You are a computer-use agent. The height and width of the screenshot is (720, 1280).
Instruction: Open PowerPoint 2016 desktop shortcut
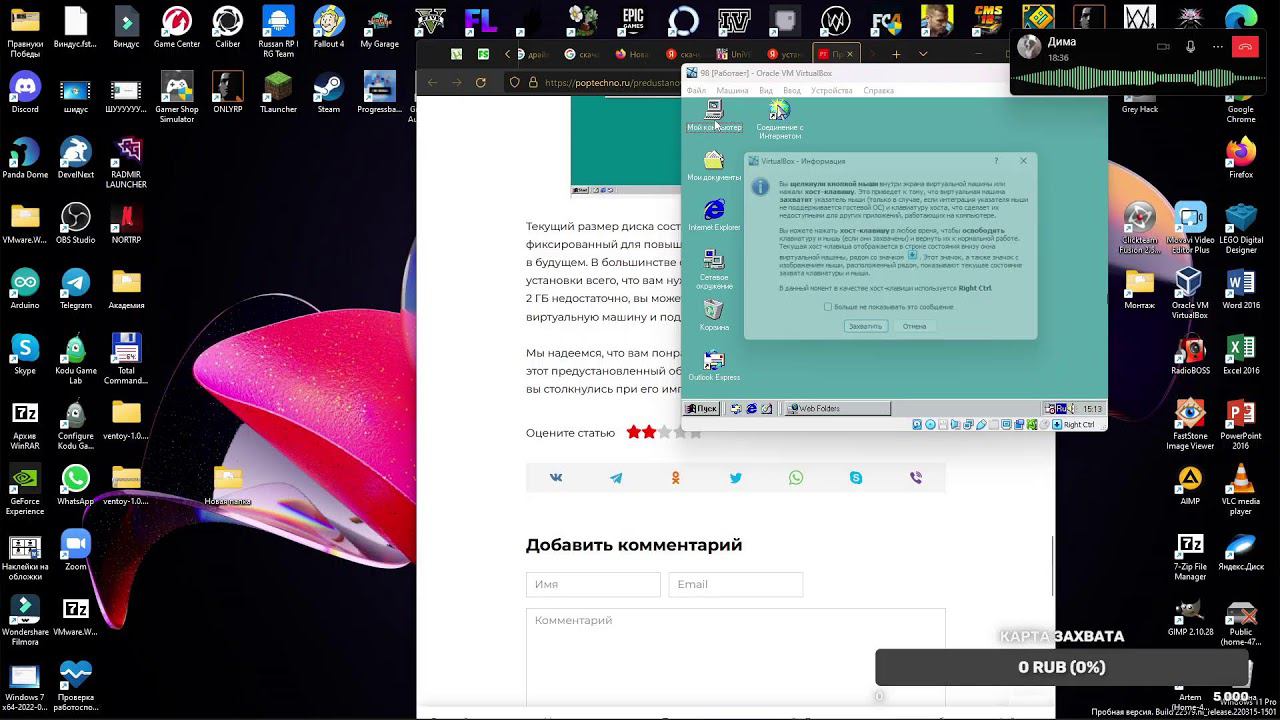[x=1241, y=425]
